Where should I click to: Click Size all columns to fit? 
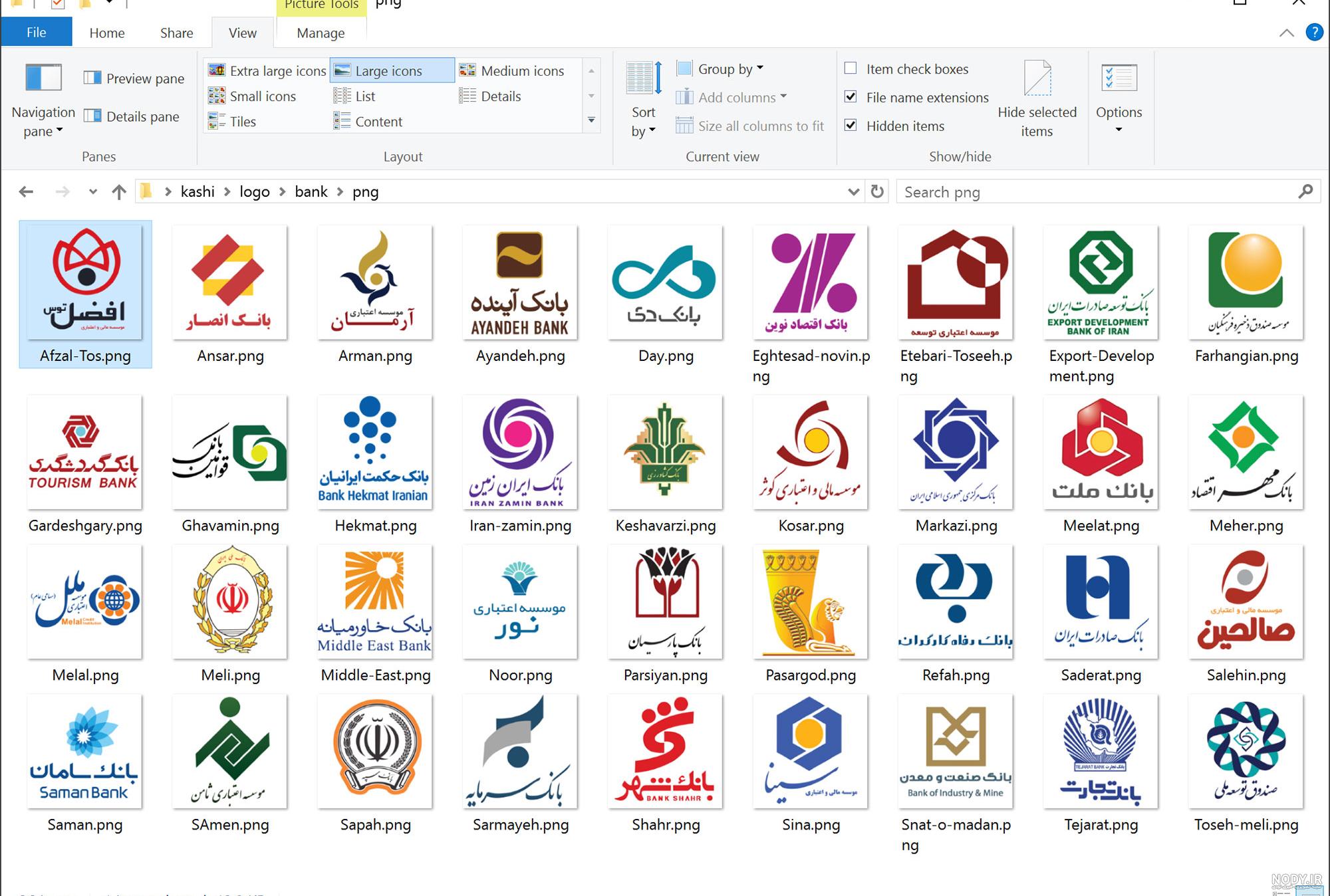pyautogui.click(x=749, y=126)
